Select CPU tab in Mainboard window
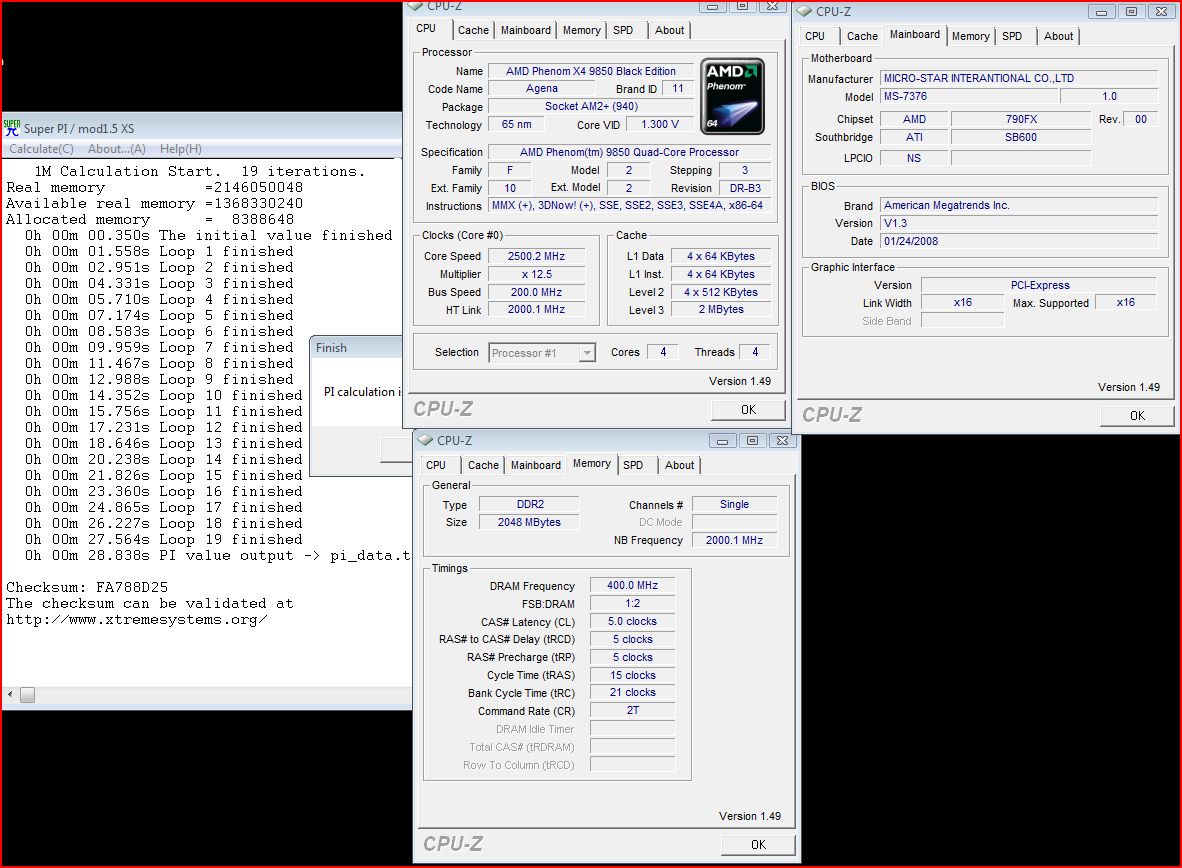Image resolution: width=1182 pixels, height=868 pixels. 815,36
